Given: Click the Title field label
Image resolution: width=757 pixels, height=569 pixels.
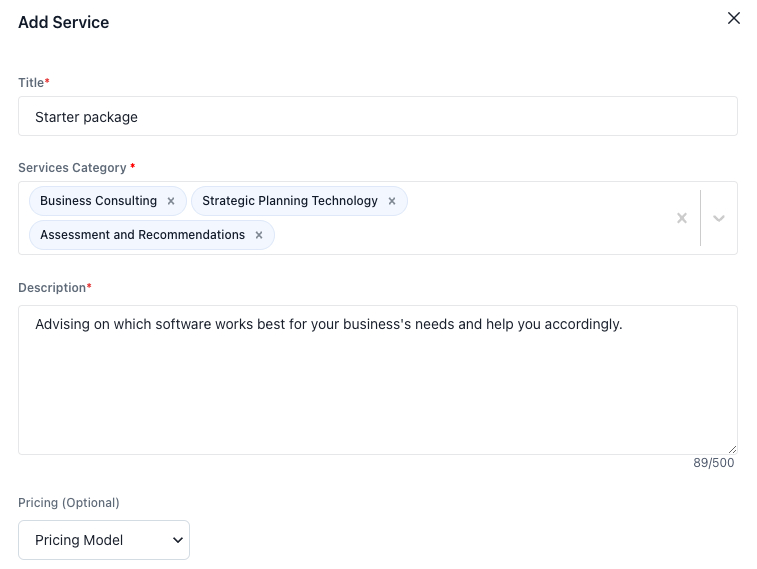Looking at the screenshot, I should click(31, 82).
